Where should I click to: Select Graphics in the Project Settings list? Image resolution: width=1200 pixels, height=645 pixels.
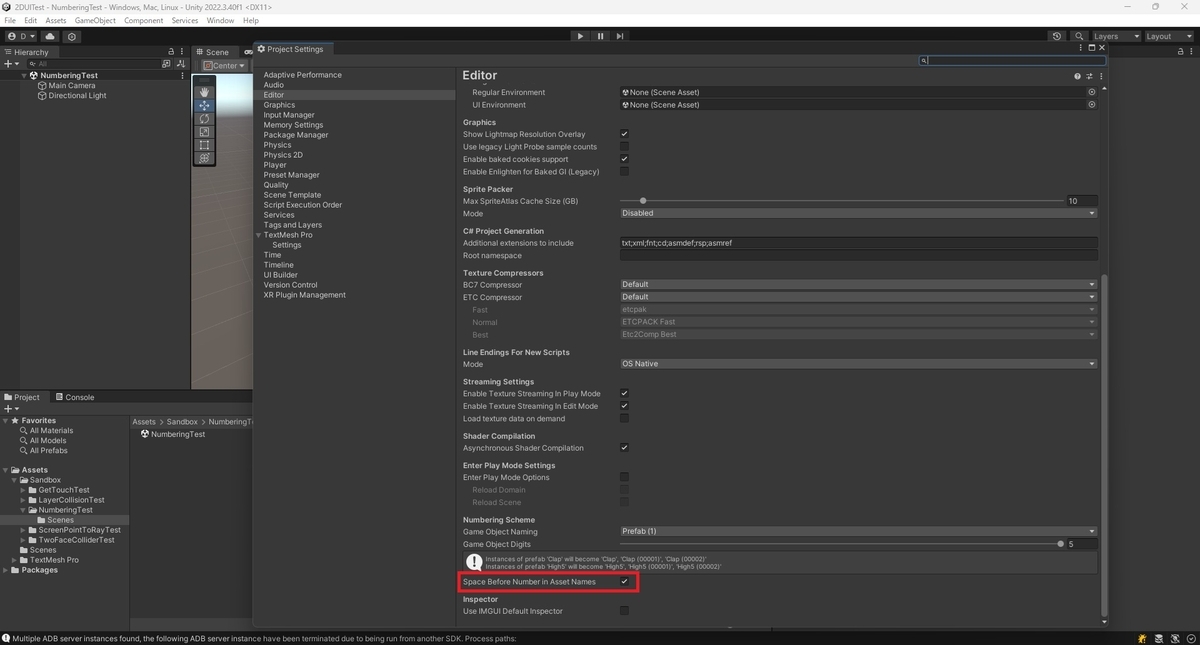pos(279,104)
